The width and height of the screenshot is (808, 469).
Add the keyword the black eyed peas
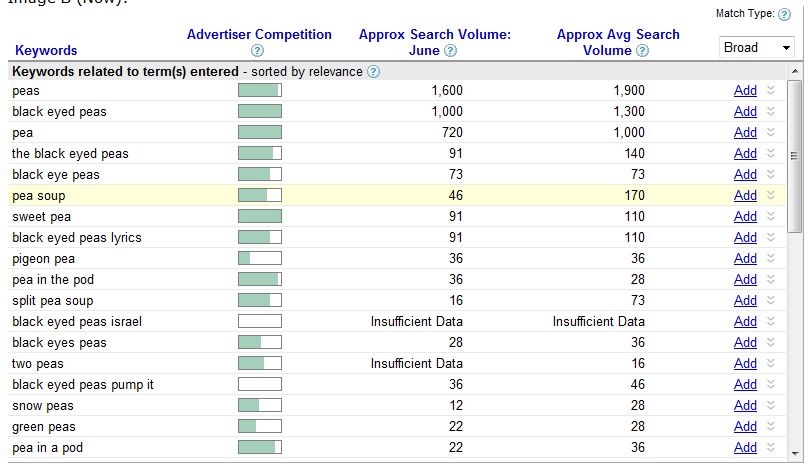[x=745, y=154]
